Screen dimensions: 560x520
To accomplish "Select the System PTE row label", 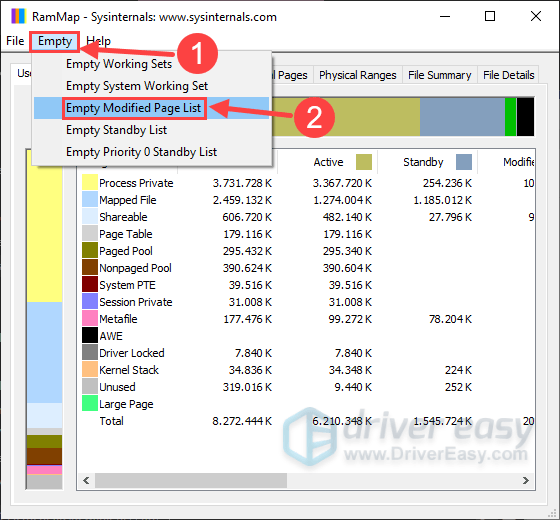I will pyautogui.click(x=128, y=285).
